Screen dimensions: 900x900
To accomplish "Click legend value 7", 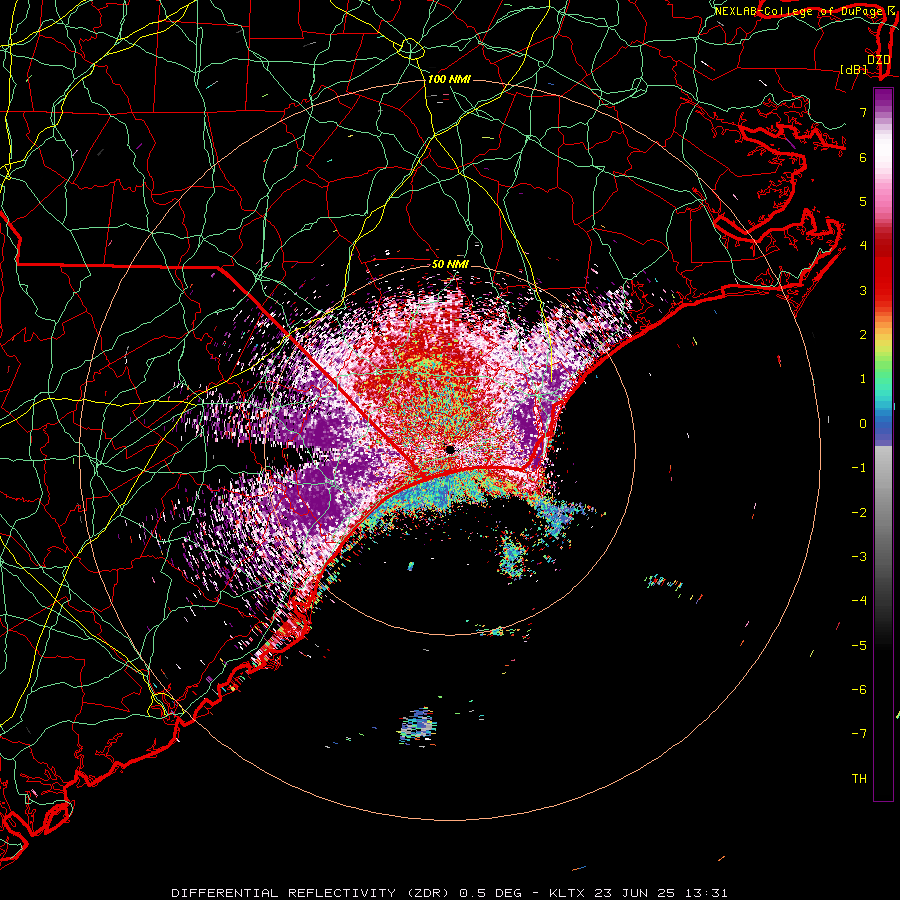I will click(863, 112).
